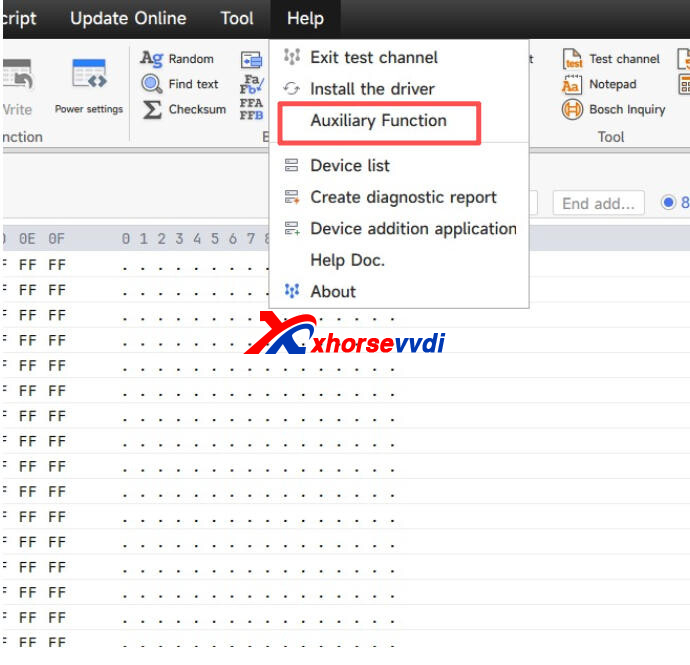Open the Help menu
Image resolution: width=690 pixels, height=665 pixels.
pos(305,18)
